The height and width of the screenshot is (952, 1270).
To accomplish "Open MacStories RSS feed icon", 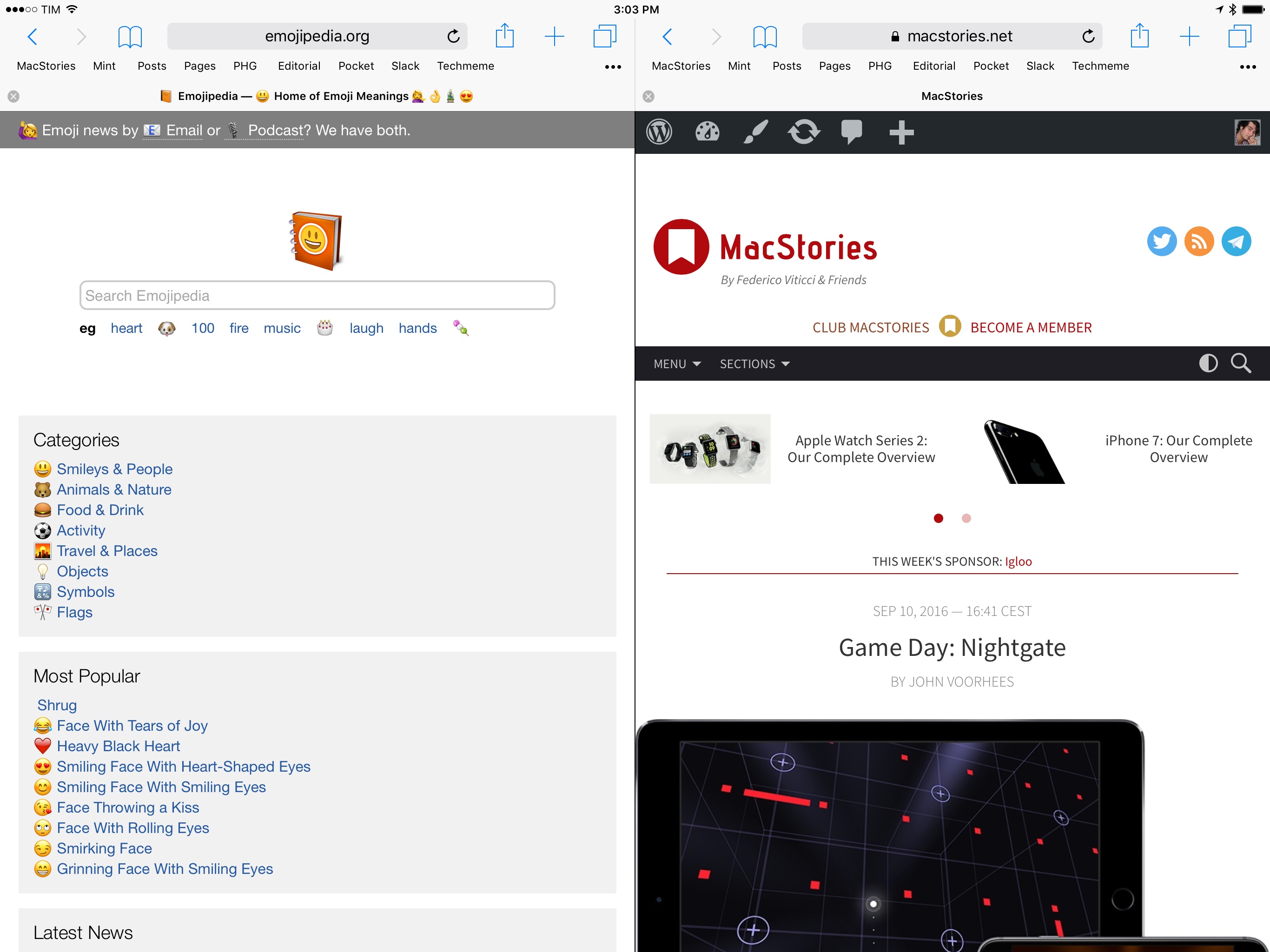I will pos(1199,241).
